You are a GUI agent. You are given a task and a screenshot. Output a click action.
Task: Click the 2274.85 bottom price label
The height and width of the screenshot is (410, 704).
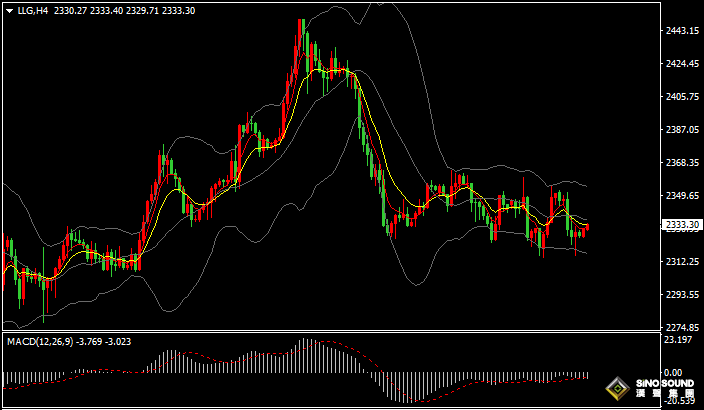tap(680, 328)
